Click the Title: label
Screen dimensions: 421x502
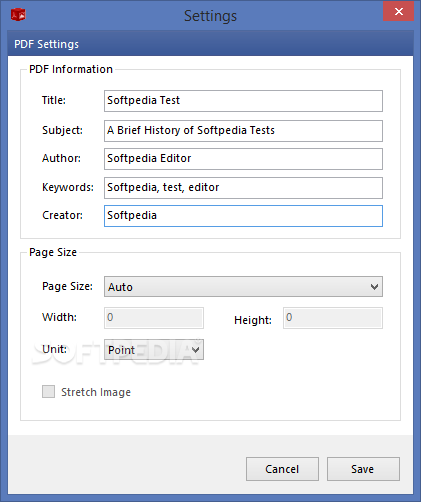[x=54, y=100]
